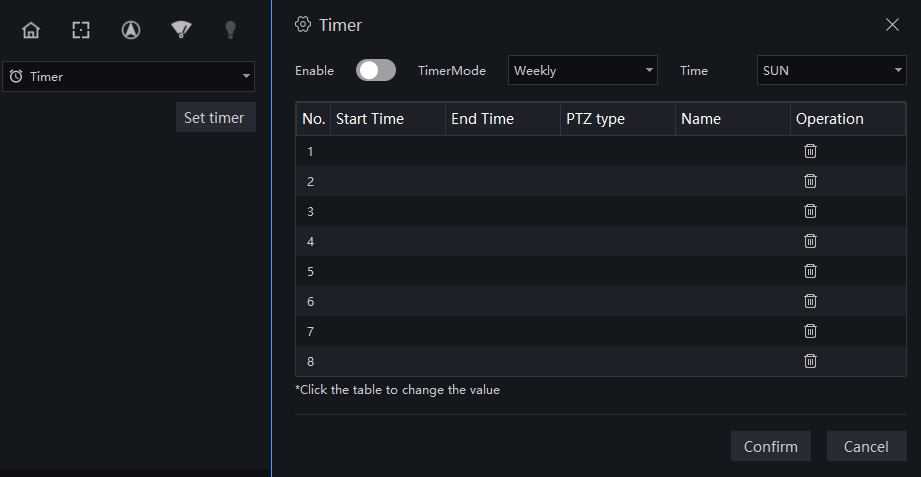This screenshot has height=477, width=921.
Task: Open the Timer function dropdown in the left panel
Action: (129, 76)
